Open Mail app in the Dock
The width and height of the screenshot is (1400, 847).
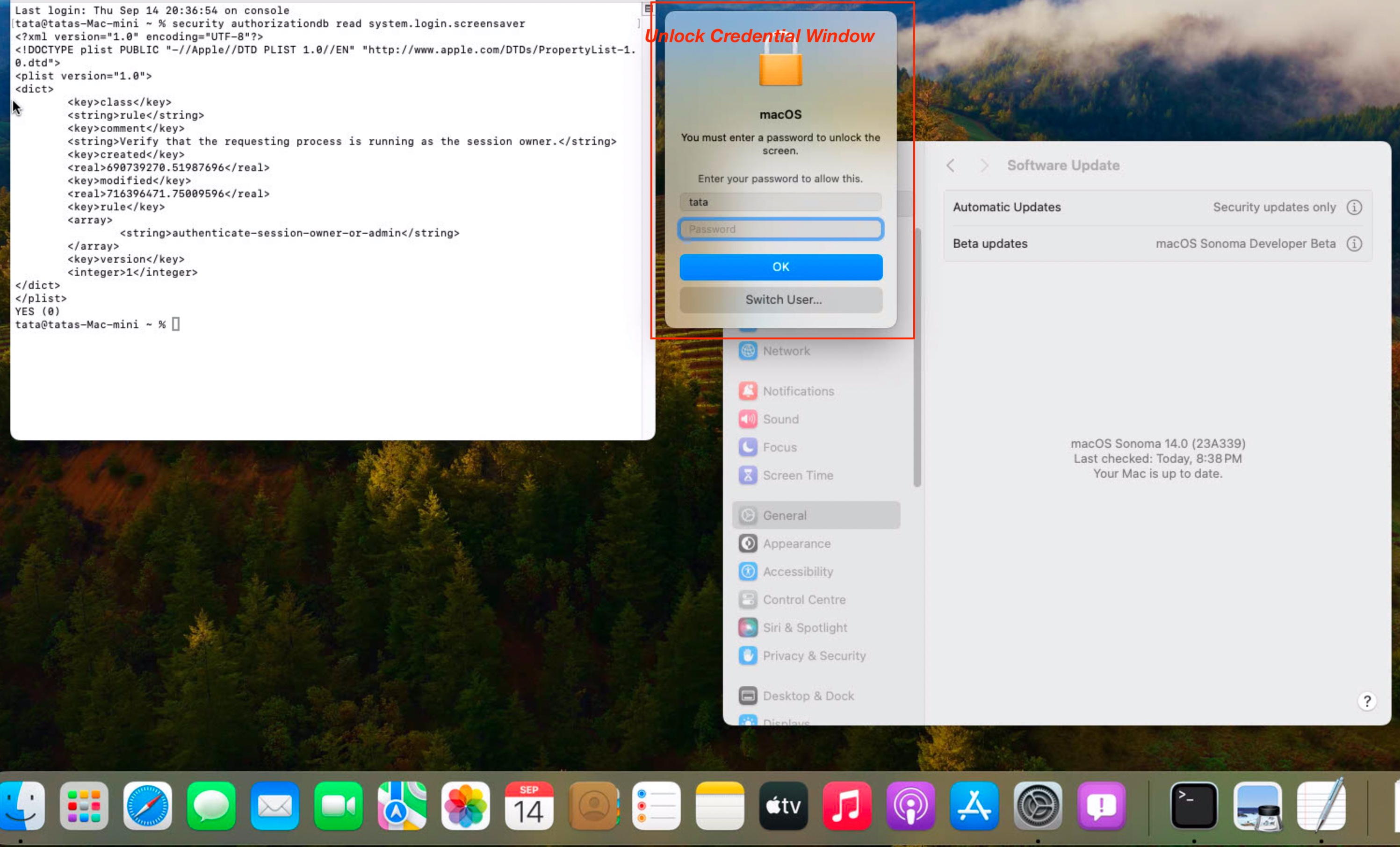[275, 805]
